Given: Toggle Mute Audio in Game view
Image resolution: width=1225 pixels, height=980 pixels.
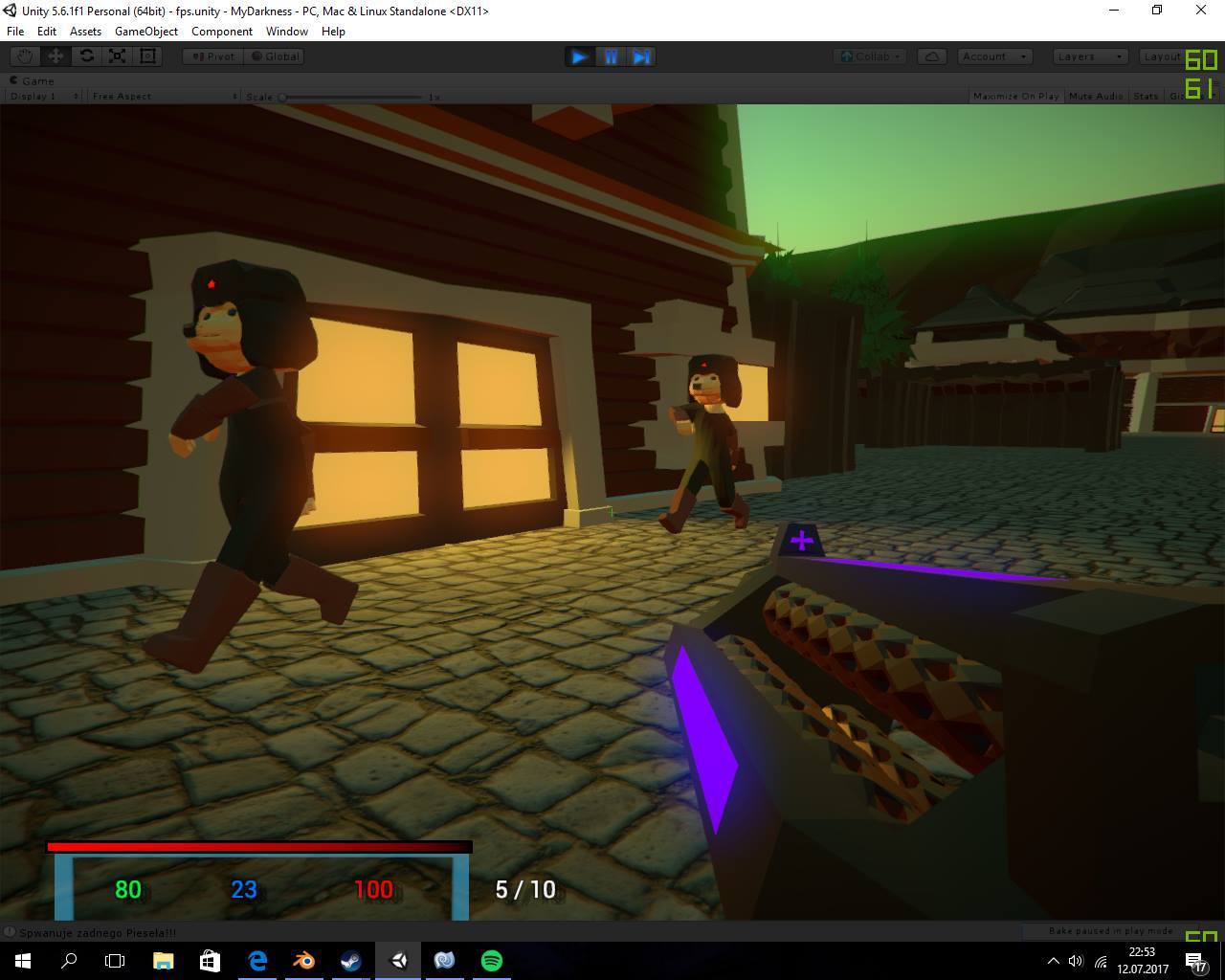Looking at the screenshot, I should pyautogui.click(x=1096, y=96).
